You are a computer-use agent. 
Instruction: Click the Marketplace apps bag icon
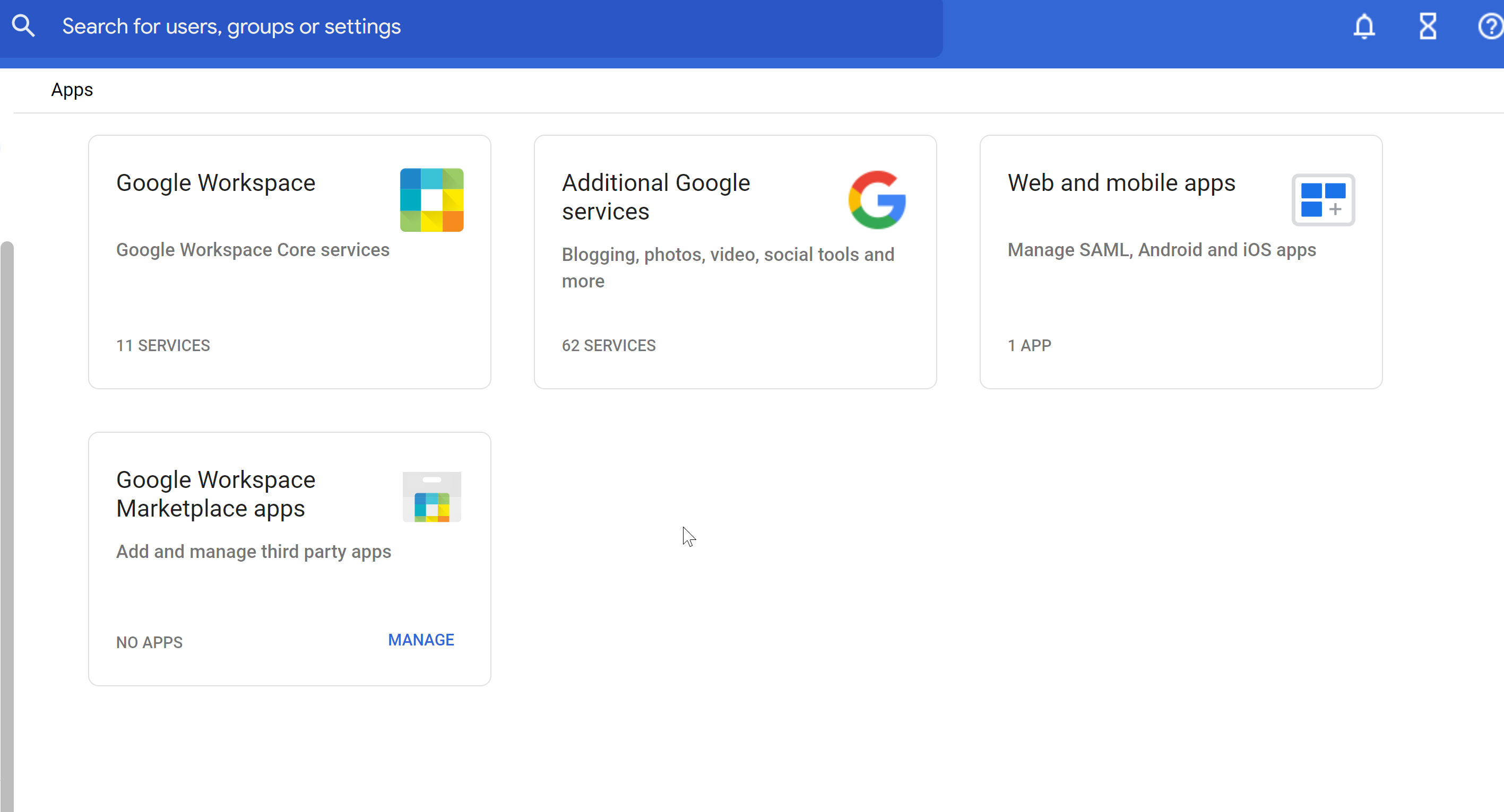click(431, 496)
